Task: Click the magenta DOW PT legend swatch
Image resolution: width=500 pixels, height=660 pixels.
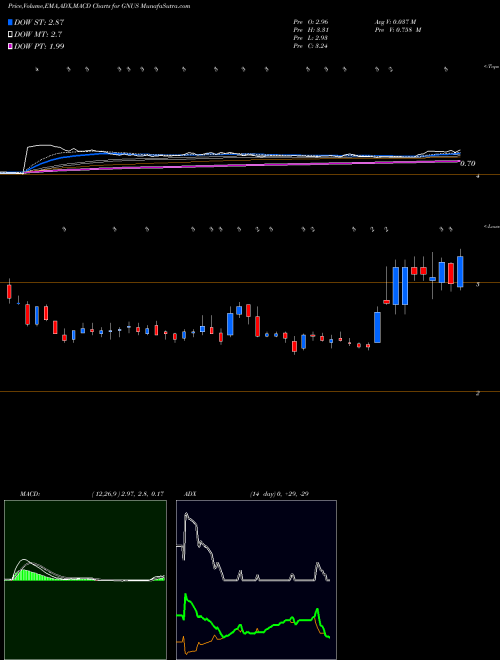Action: click(10, 46)
